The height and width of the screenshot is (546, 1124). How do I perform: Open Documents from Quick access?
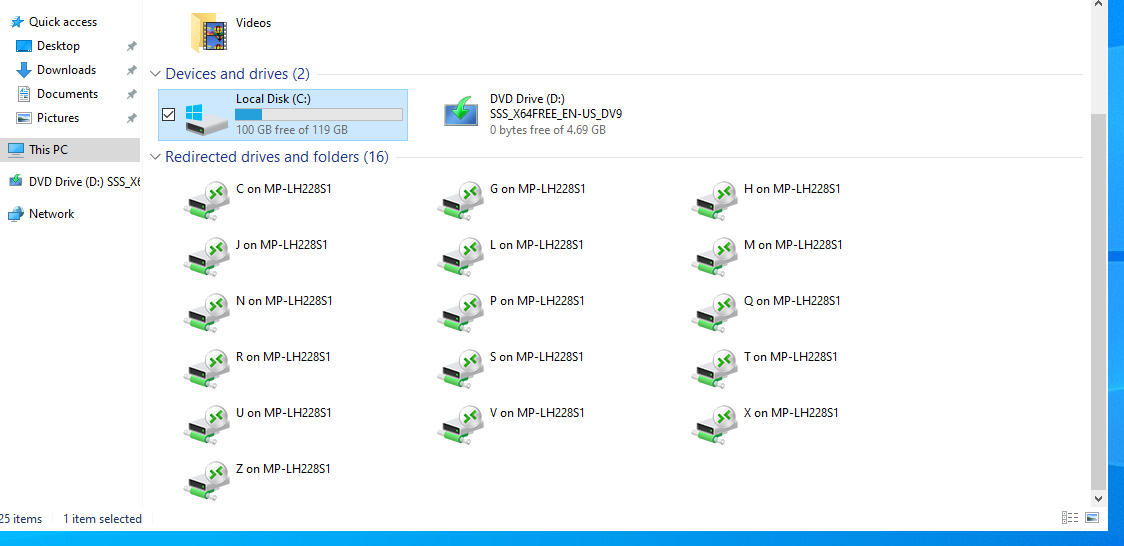tap(67, 94)
